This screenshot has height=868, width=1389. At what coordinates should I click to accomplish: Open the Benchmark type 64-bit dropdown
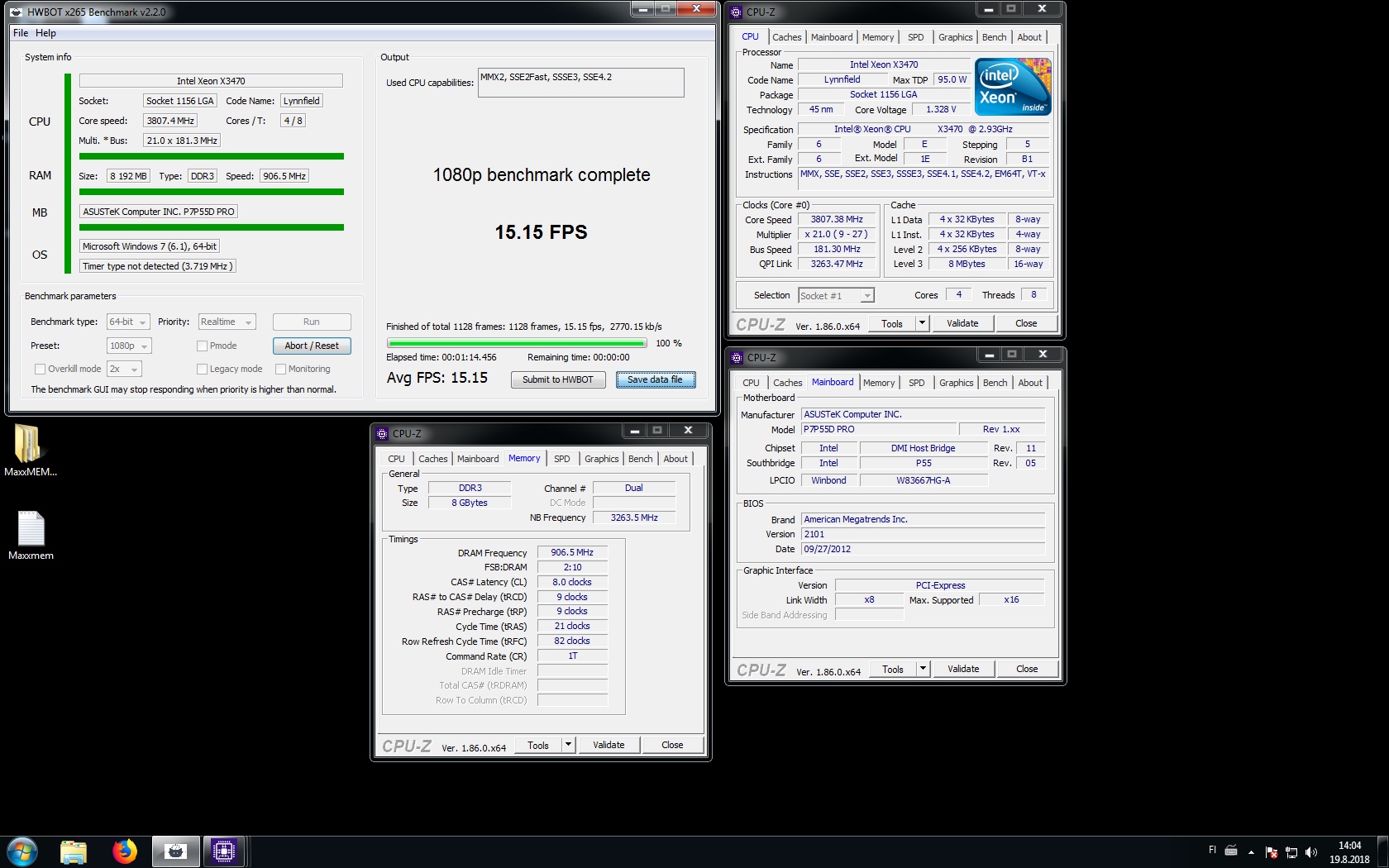128,322
